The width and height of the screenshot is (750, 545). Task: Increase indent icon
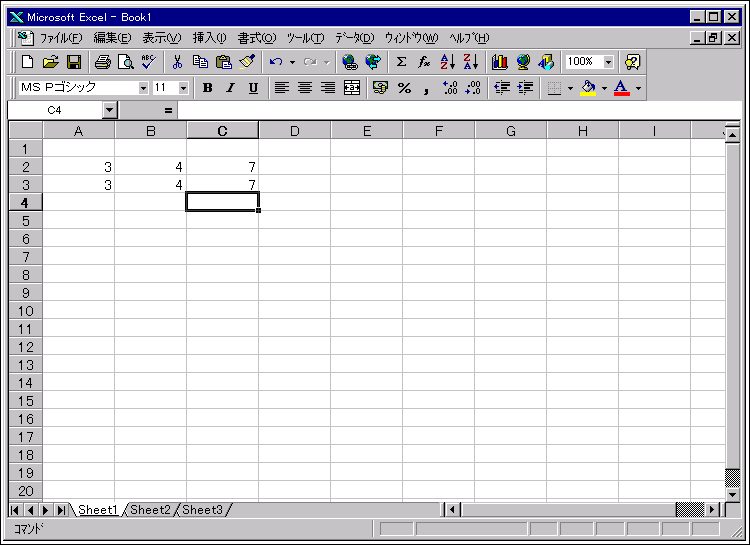525,88
